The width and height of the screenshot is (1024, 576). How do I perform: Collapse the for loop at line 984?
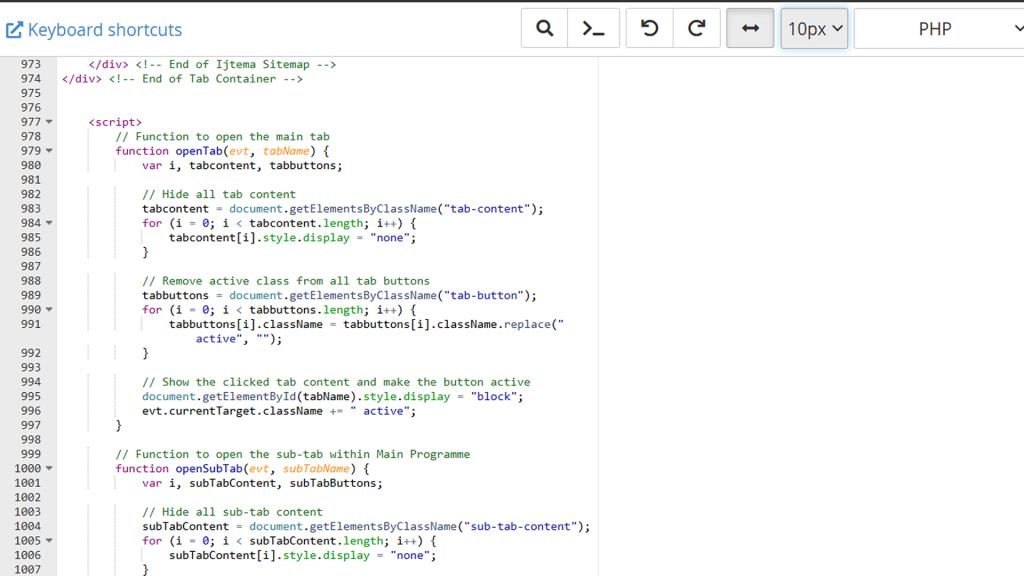coord(49,224)
